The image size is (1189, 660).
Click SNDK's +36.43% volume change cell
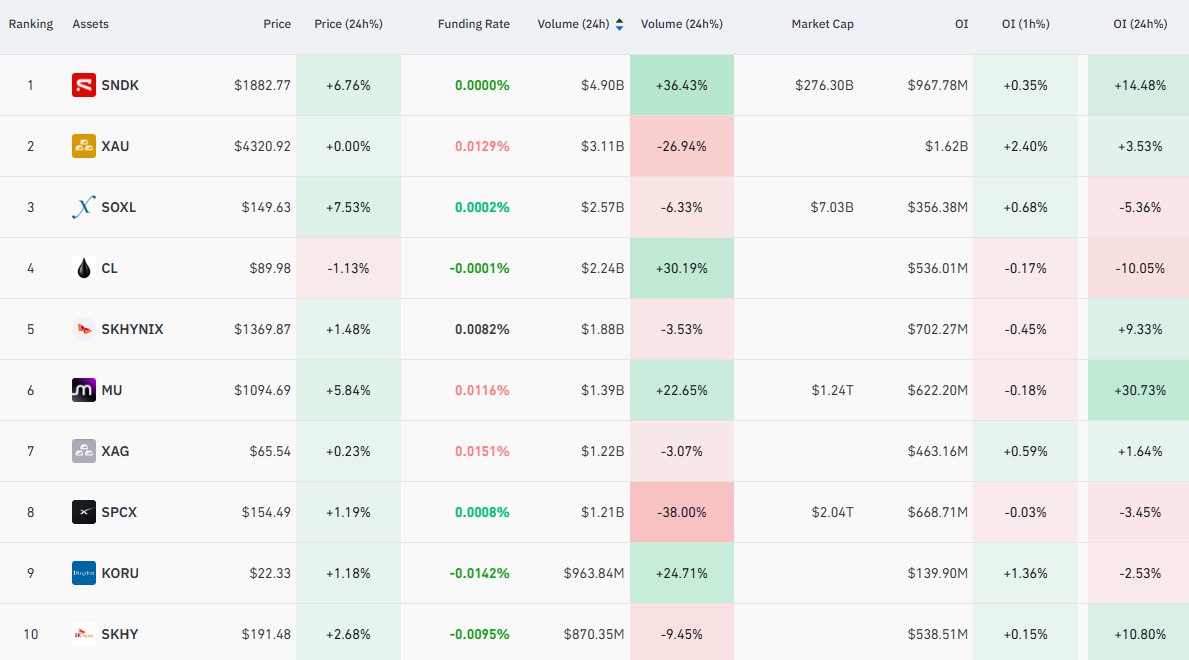coord(682,85)
